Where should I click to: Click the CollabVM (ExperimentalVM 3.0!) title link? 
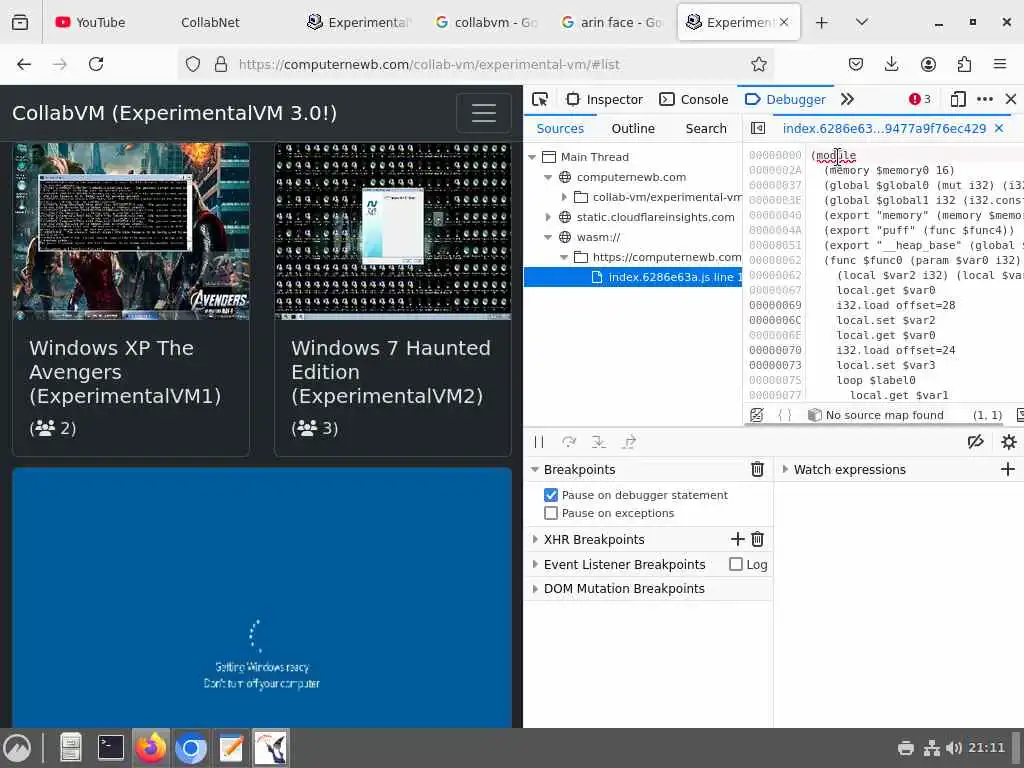pyautogui.click(x=174, y=113)
